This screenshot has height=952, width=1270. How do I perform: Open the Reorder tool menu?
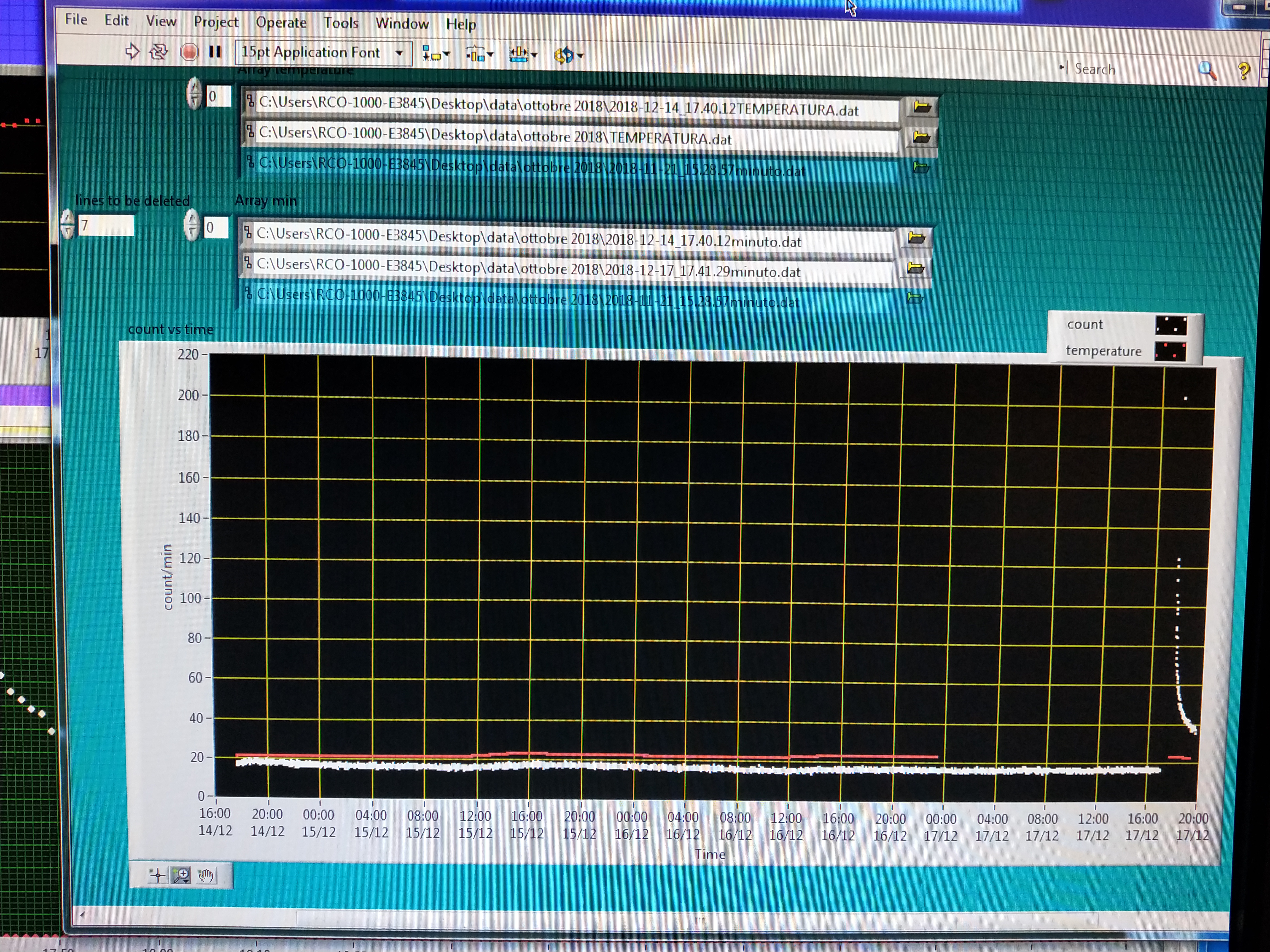tap(567, 55)
